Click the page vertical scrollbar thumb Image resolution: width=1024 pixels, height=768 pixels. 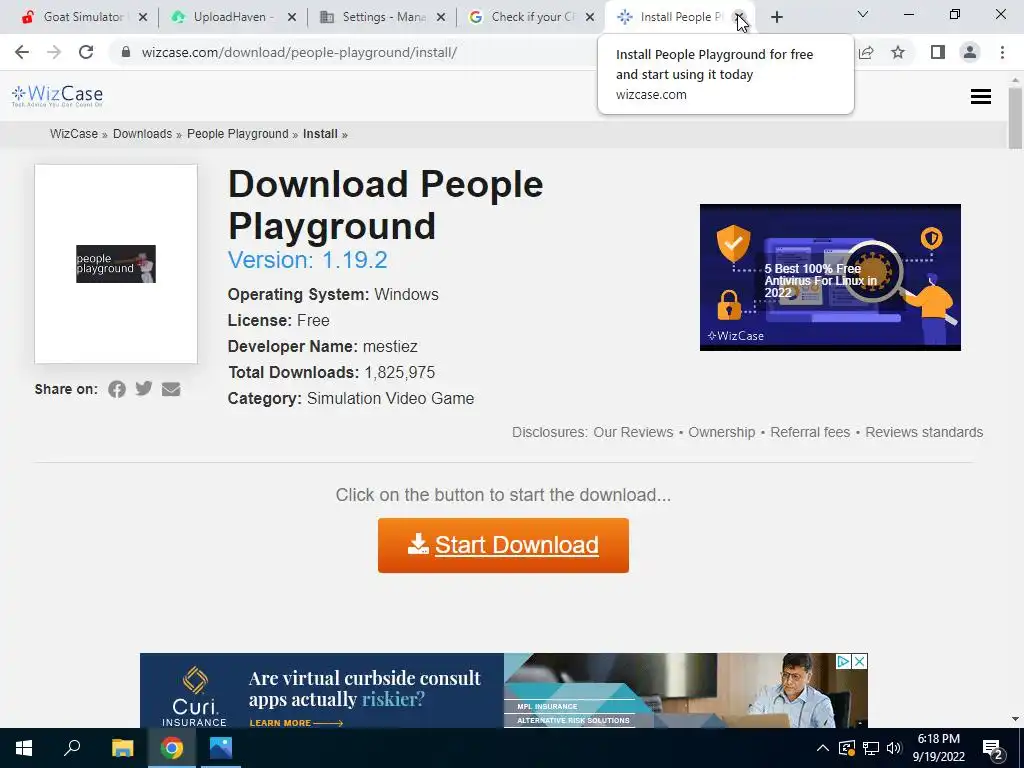[1014, 118]
